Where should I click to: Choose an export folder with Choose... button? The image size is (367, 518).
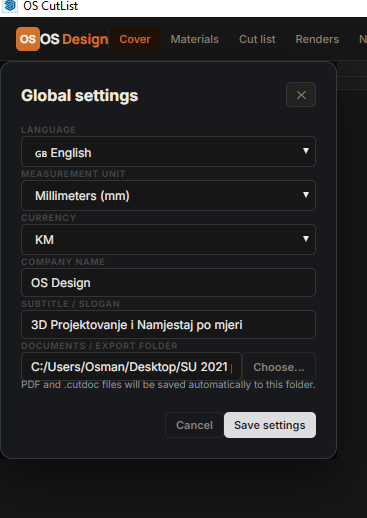click(279, 367)
